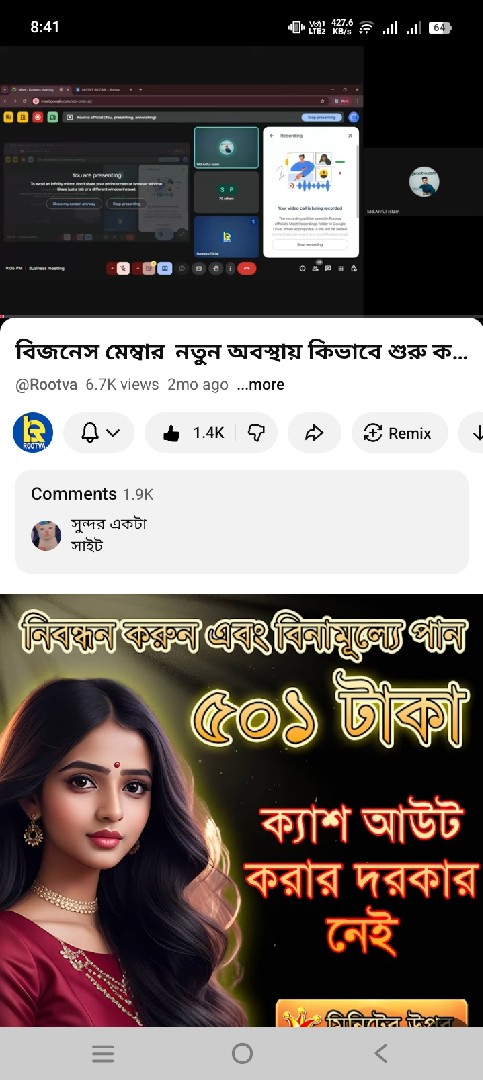Tap the Bengali video title text
The width and height of the screenshot is (483, 1080).
241,353
